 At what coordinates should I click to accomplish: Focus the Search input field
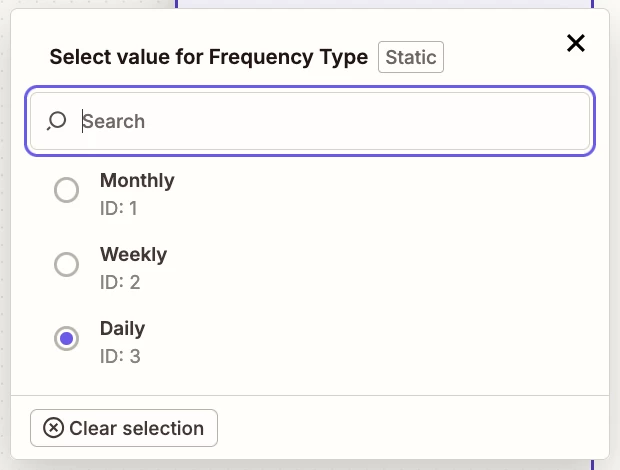pos(330,121)
